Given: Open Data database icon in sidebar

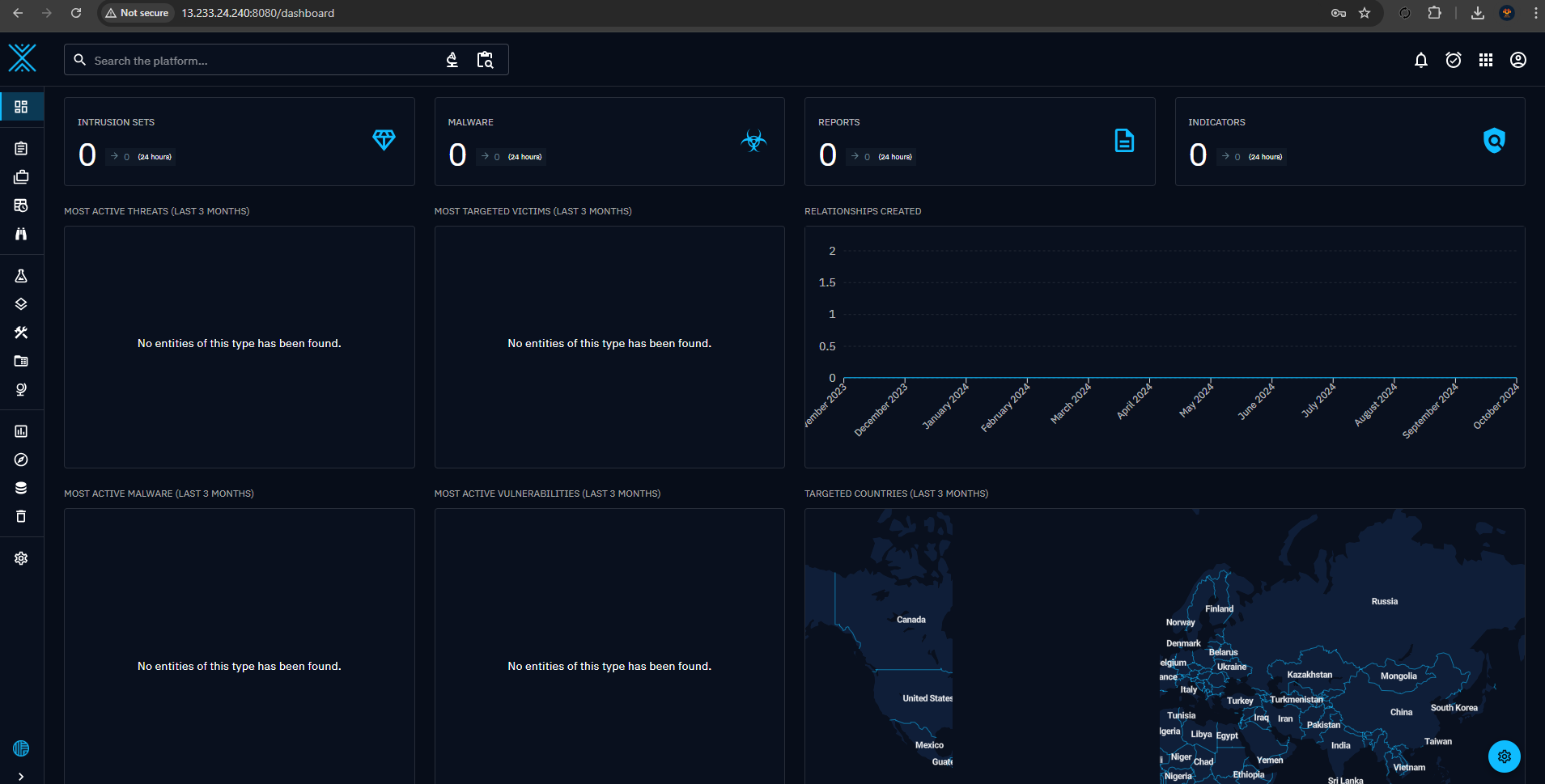Looking at the screenshot, I should click(21, 488).
